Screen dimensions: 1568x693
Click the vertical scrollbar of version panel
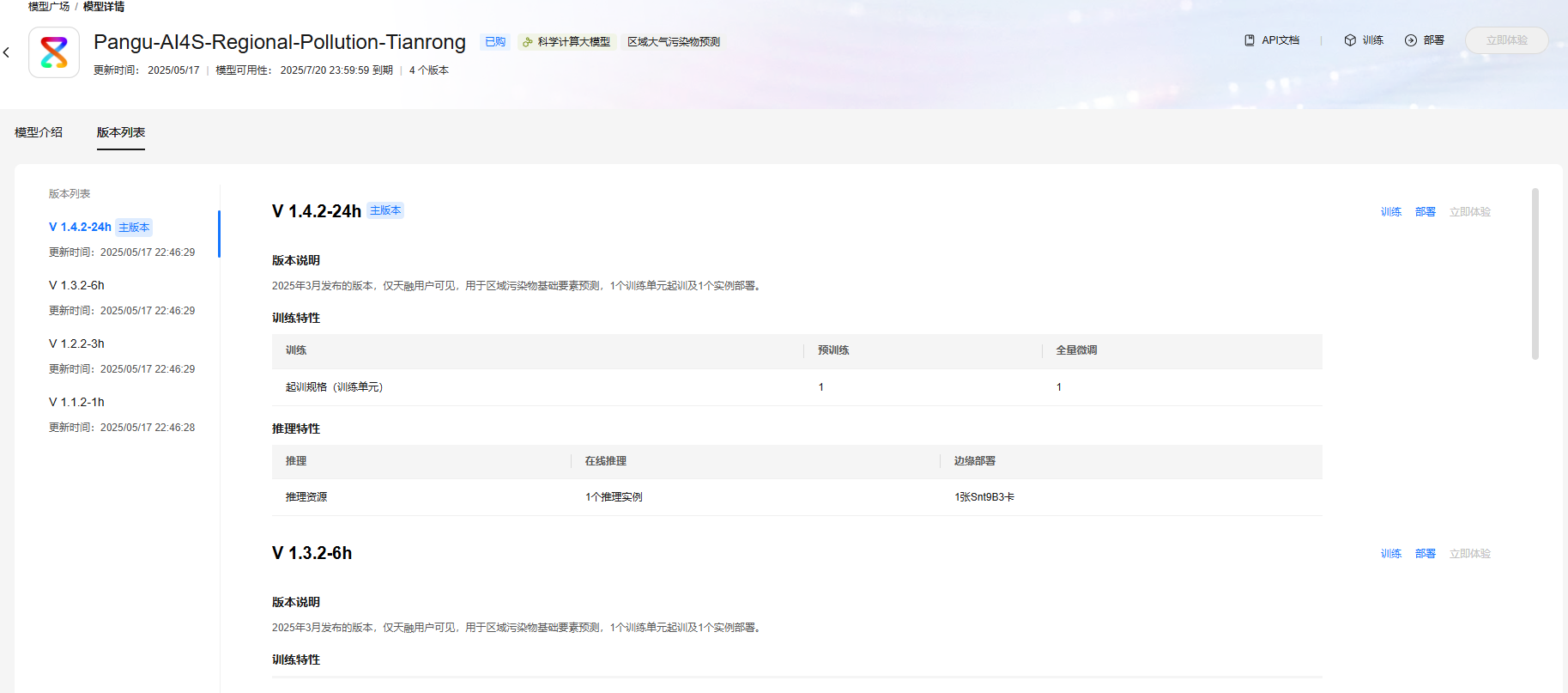[x=1535, y=273]
